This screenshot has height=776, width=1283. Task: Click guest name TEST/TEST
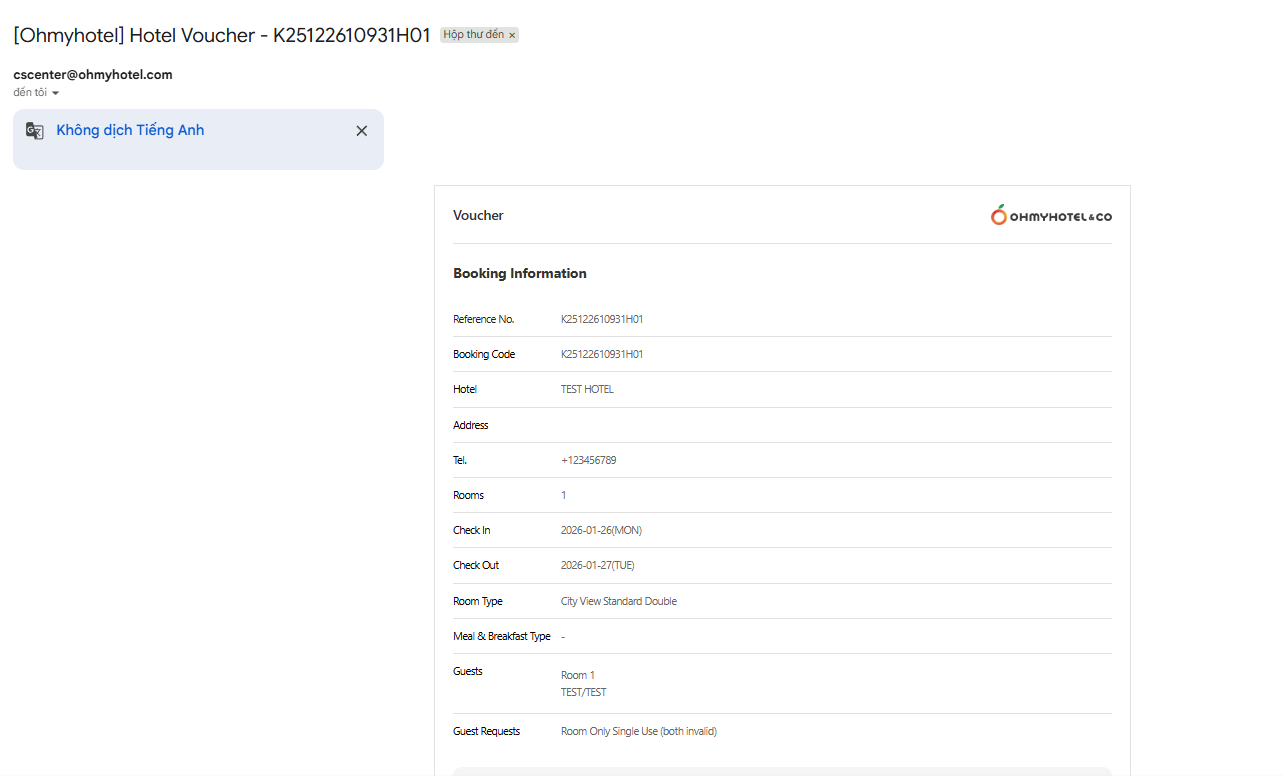(583, 692)
